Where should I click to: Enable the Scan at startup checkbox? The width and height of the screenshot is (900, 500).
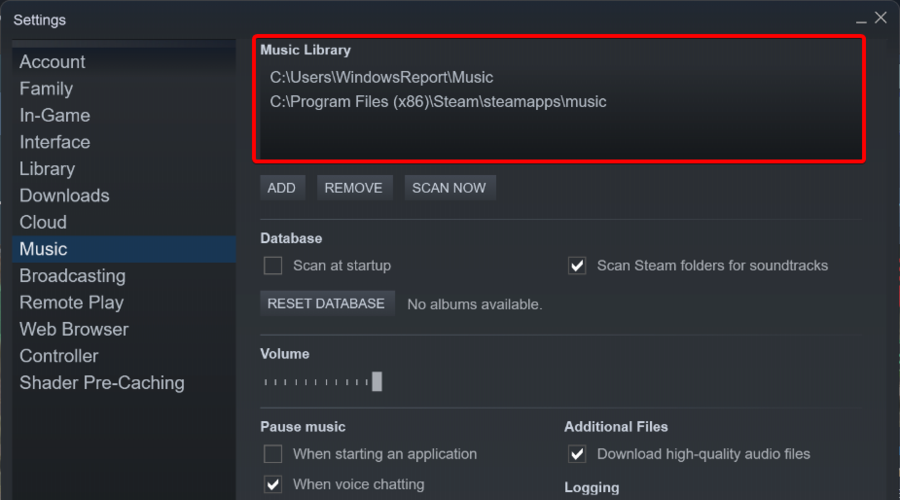point(273,266)
